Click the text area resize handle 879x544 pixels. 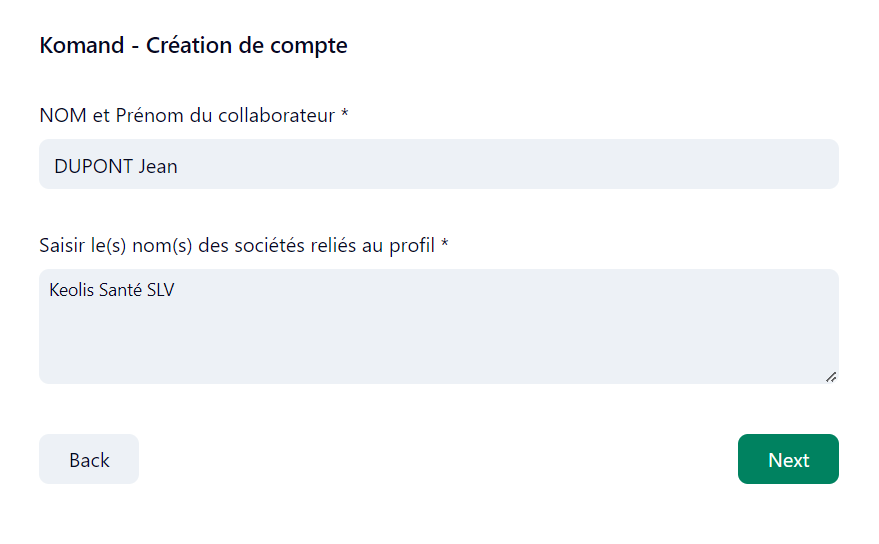830,376
